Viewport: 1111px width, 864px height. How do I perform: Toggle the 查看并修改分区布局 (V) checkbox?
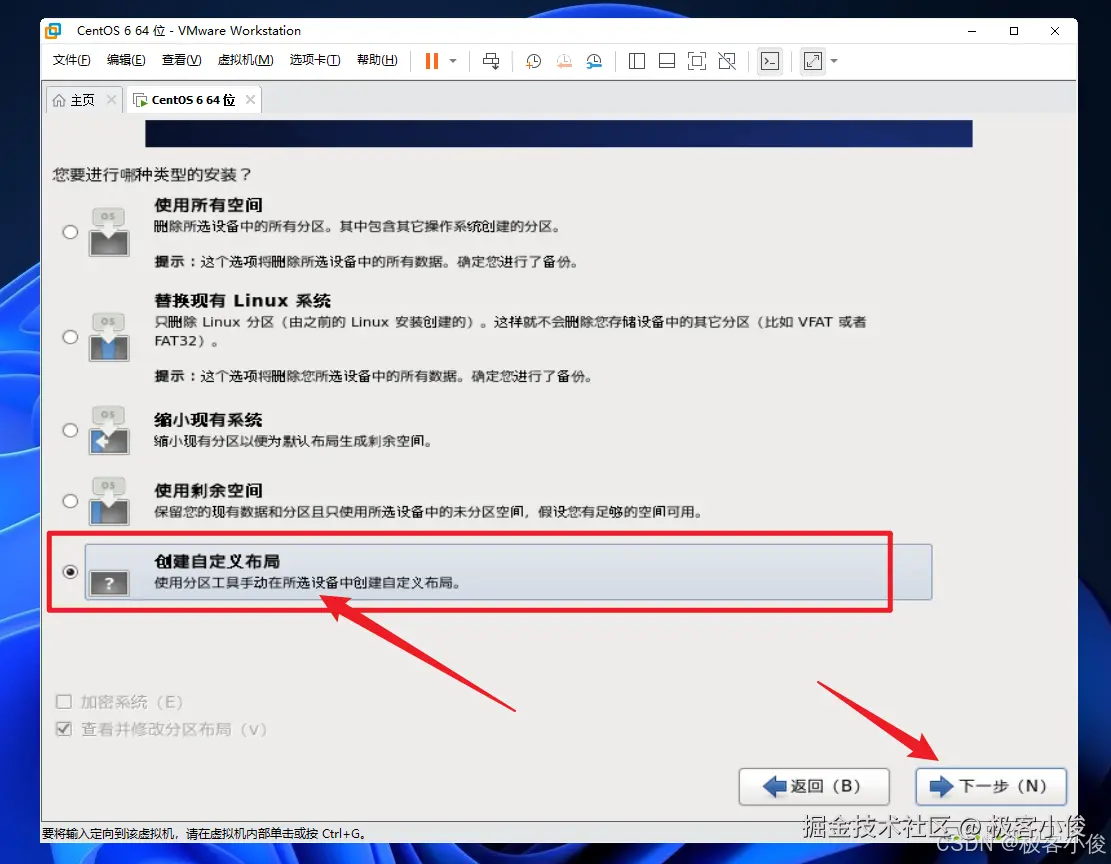point(64,729)
